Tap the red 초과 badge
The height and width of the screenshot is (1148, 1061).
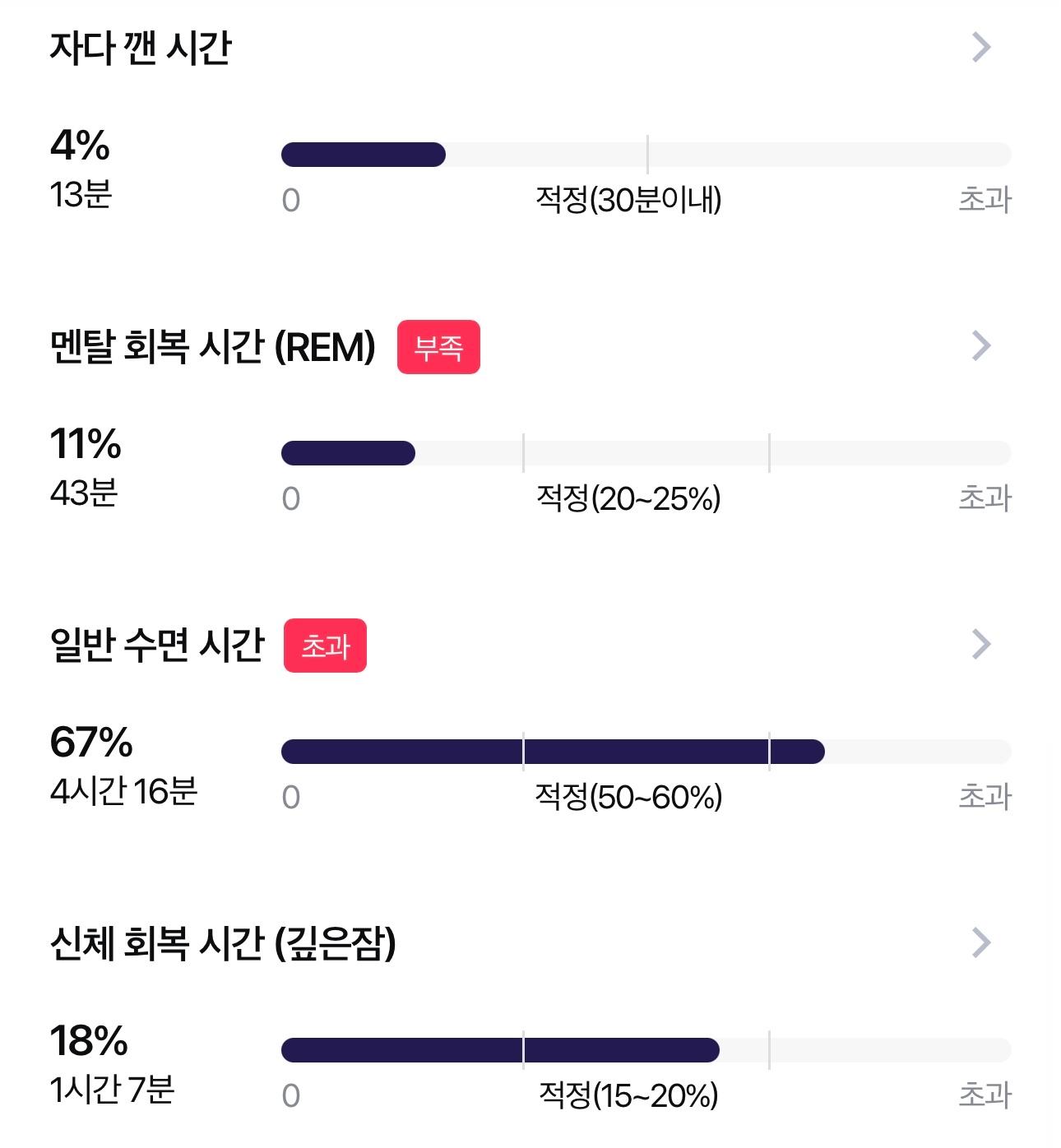point(325,646)
